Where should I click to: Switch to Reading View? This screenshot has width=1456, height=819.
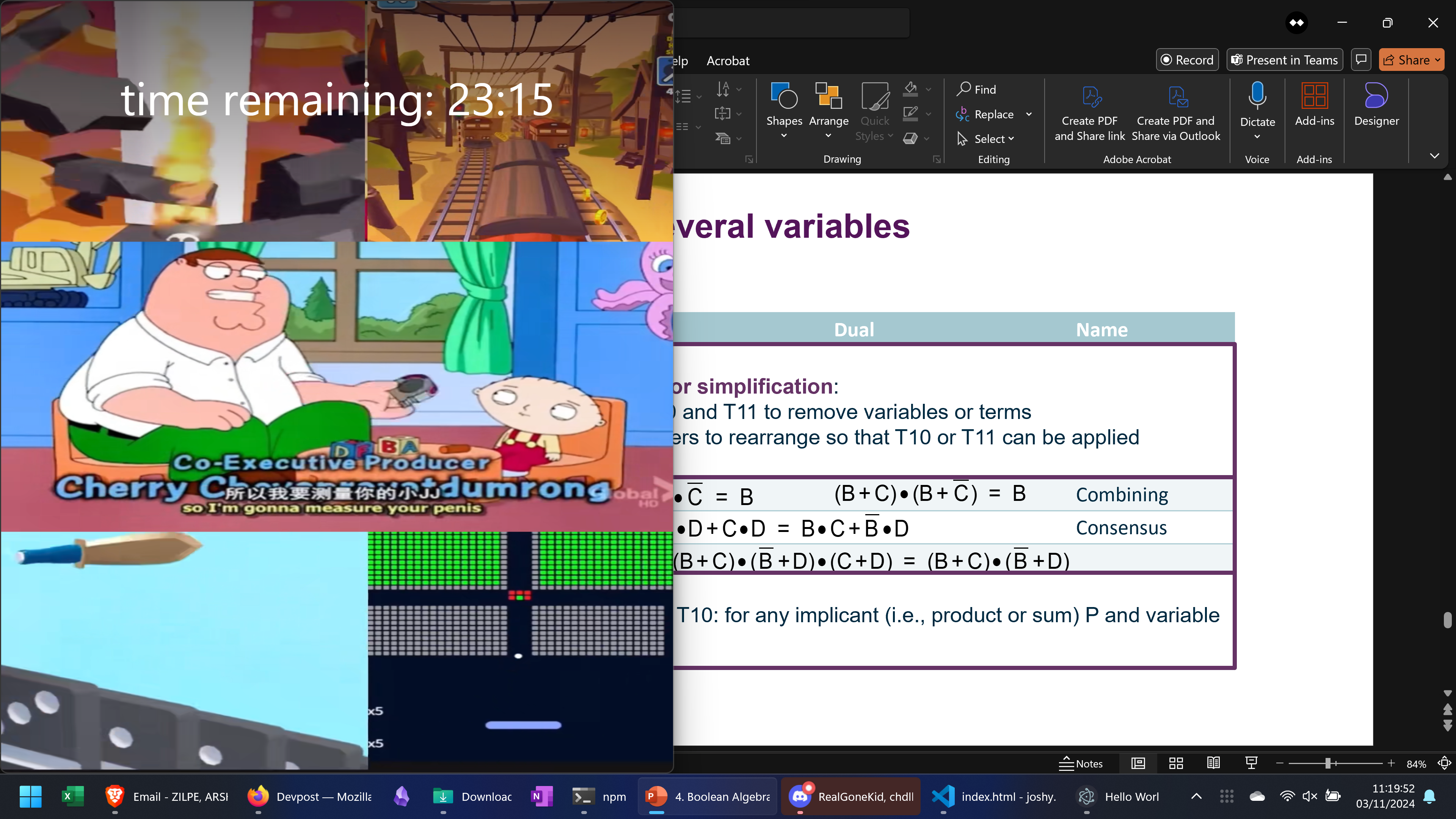(1213, 764)
